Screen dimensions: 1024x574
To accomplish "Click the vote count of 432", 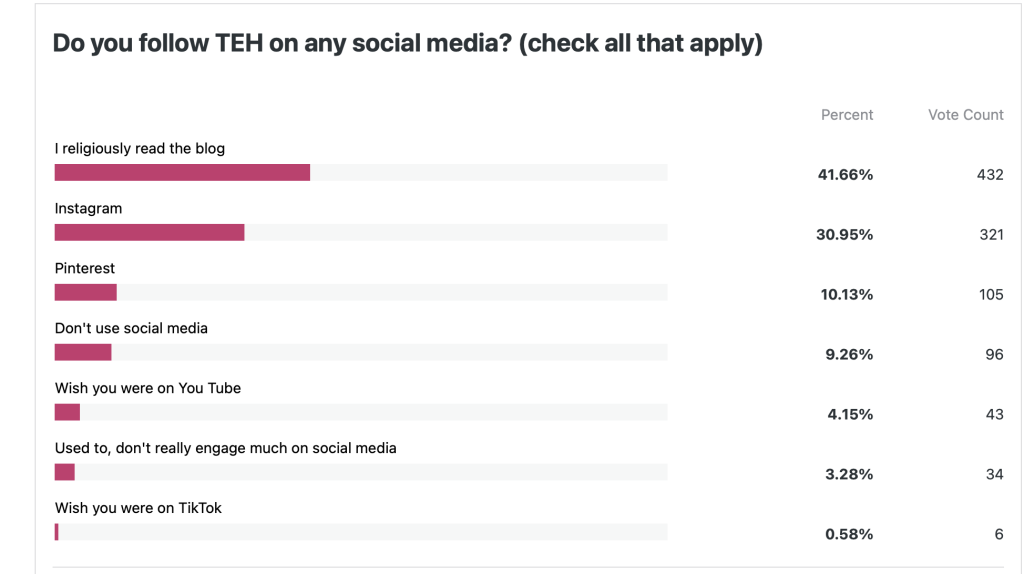I will pos(990,175).
